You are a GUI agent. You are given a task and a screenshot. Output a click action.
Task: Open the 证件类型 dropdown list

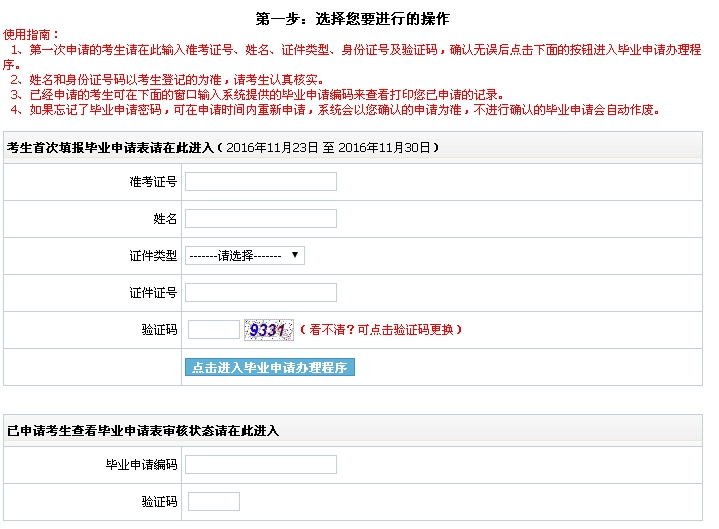coord(245,255)
